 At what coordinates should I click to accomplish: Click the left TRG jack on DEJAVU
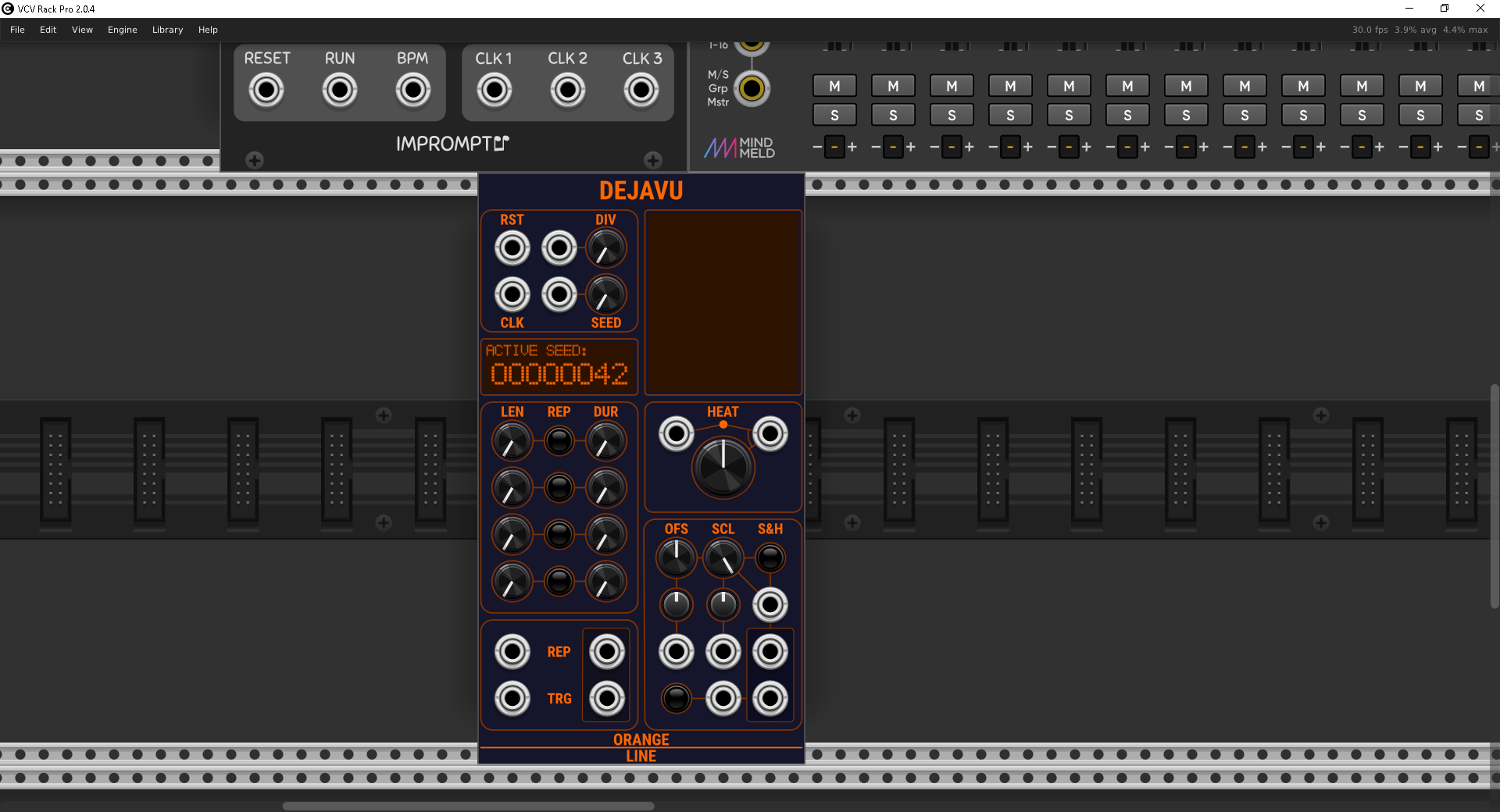click(512, 698)
